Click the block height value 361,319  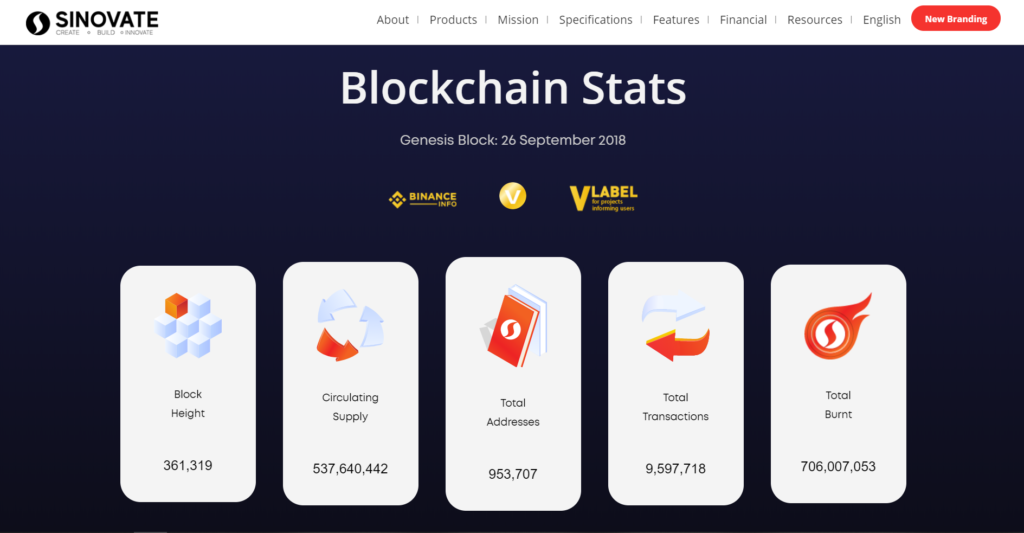coord(188,465)
